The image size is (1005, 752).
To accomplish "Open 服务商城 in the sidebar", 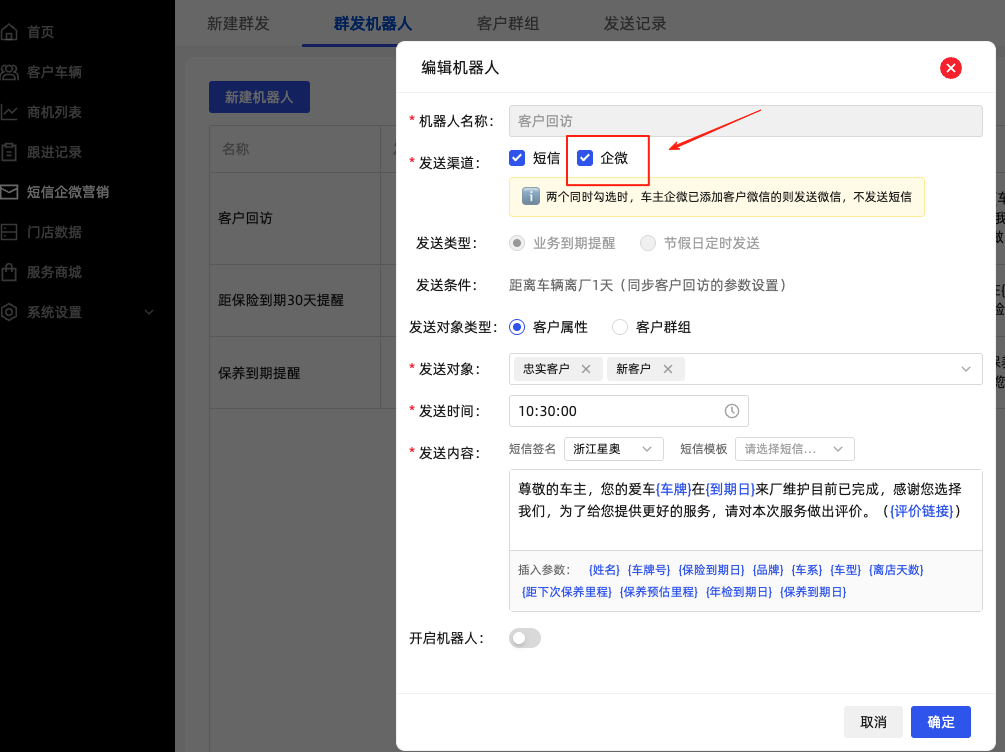I will click(54, 272).
